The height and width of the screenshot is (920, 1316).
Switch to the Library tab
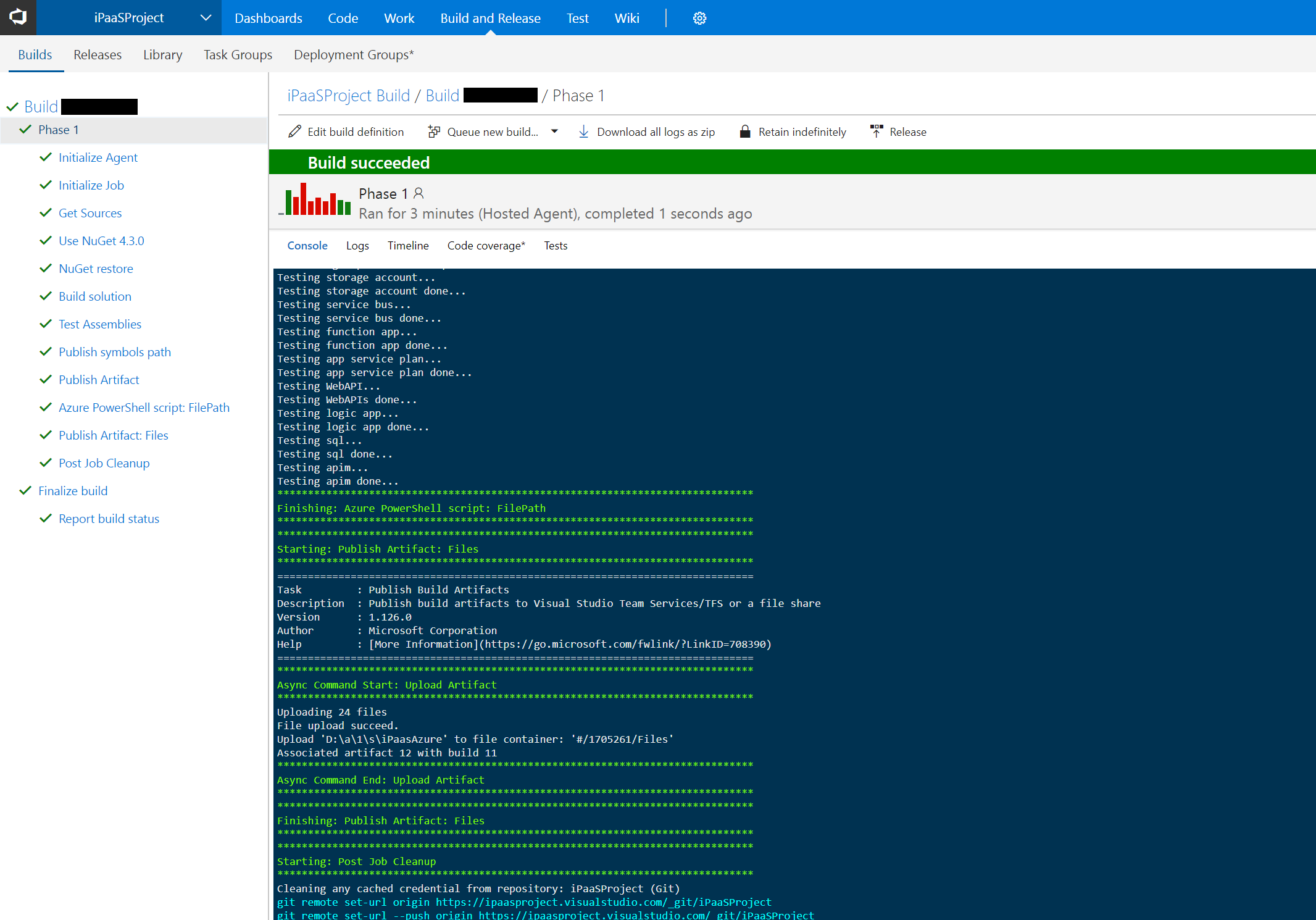click(x=163, y=54)
